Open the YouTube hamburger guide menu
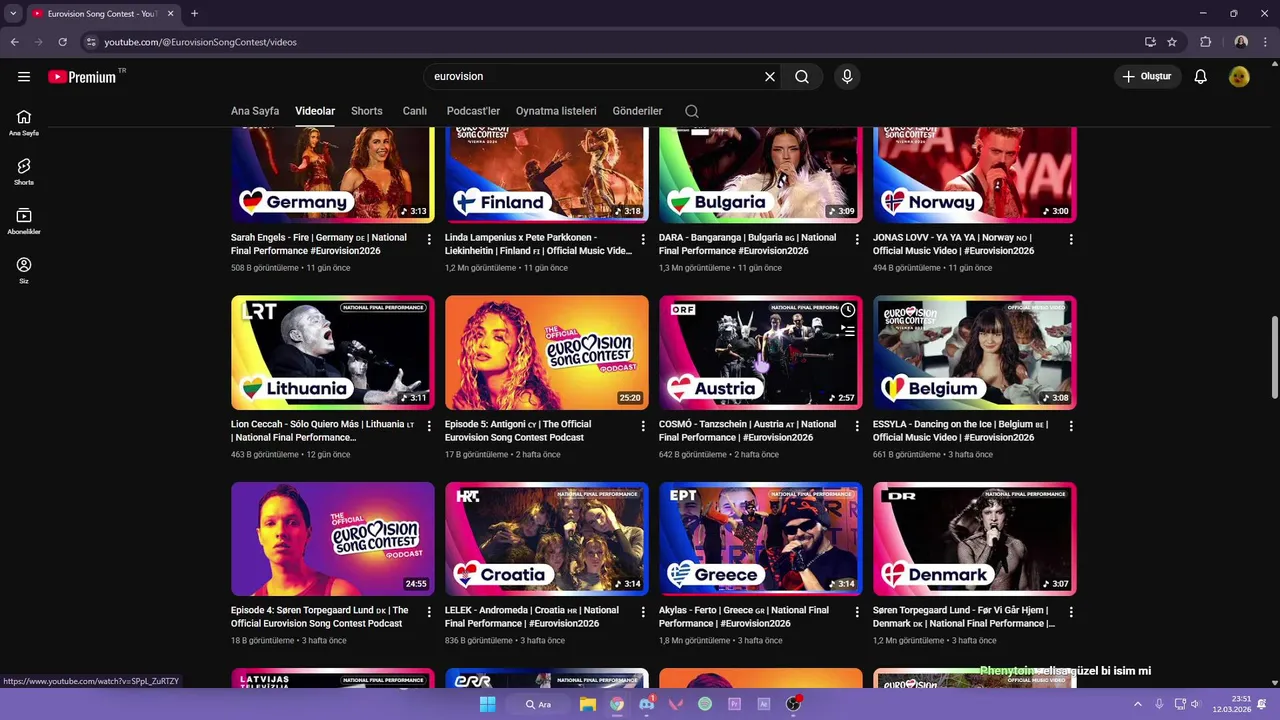Image resolution: width=1280 pixels, height=720 pixels. pyautogui.click(x=24, y=77)
